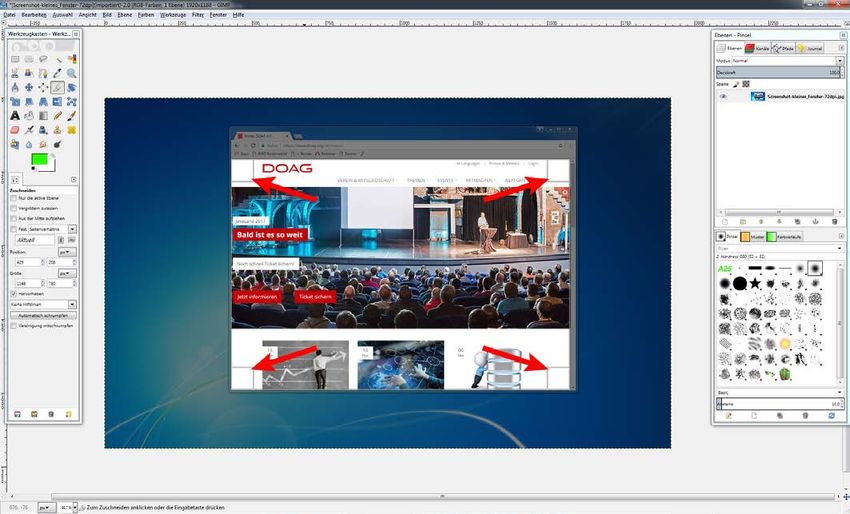Enable 'Nur die aktive Ebene' checkbox

[13, 199]
